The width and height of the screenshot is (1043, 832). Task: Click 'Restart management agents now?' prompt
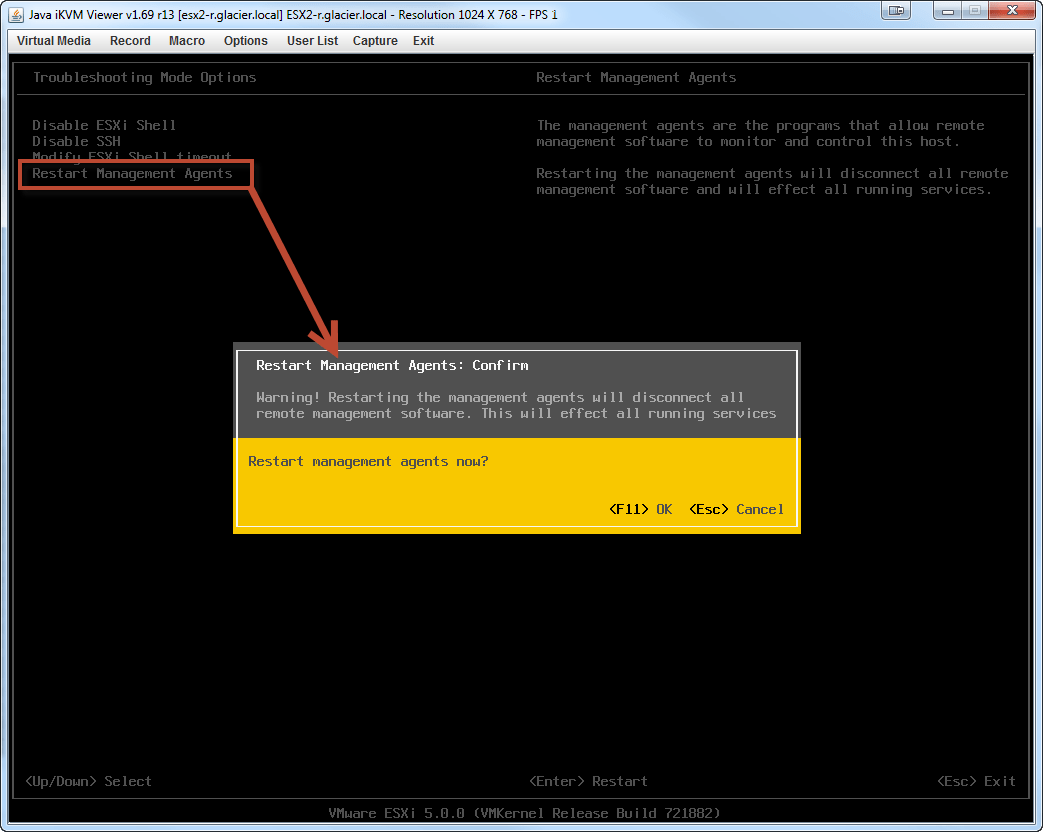tap(368, 462)
